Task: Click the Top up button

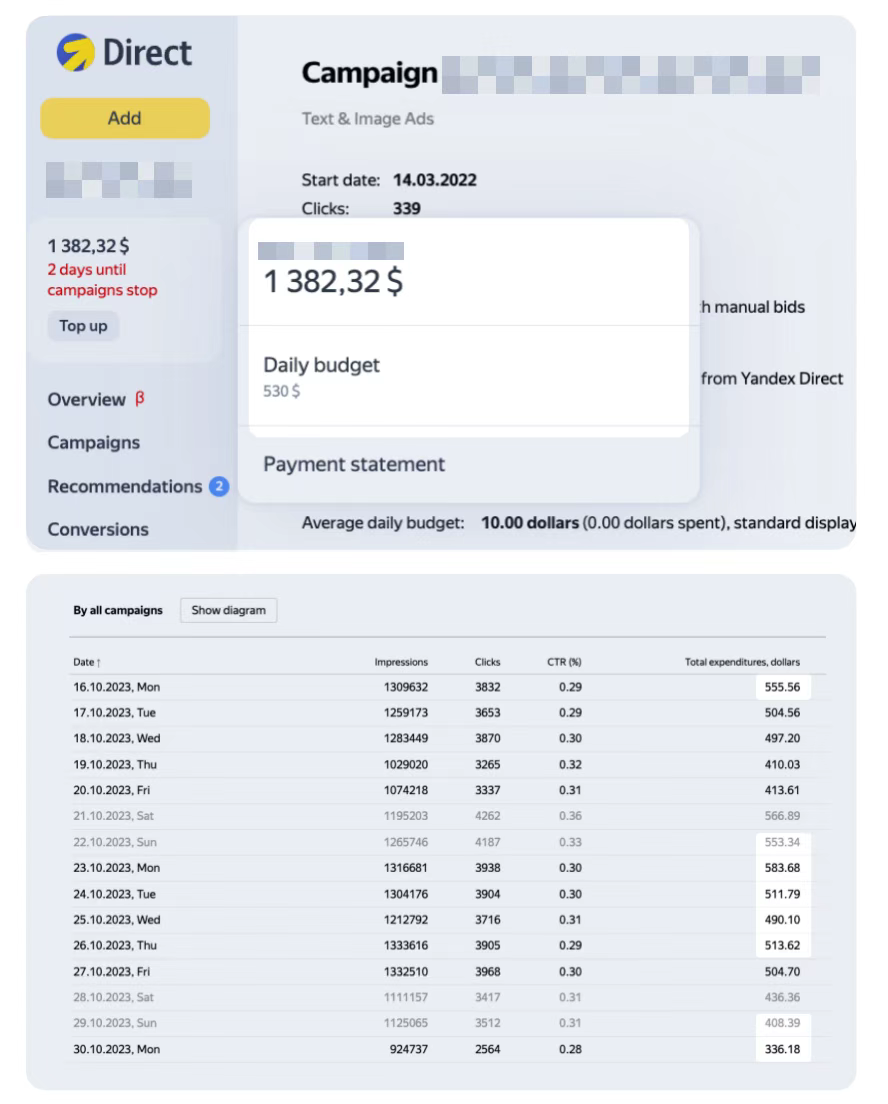Action: (x=83, y=326)
